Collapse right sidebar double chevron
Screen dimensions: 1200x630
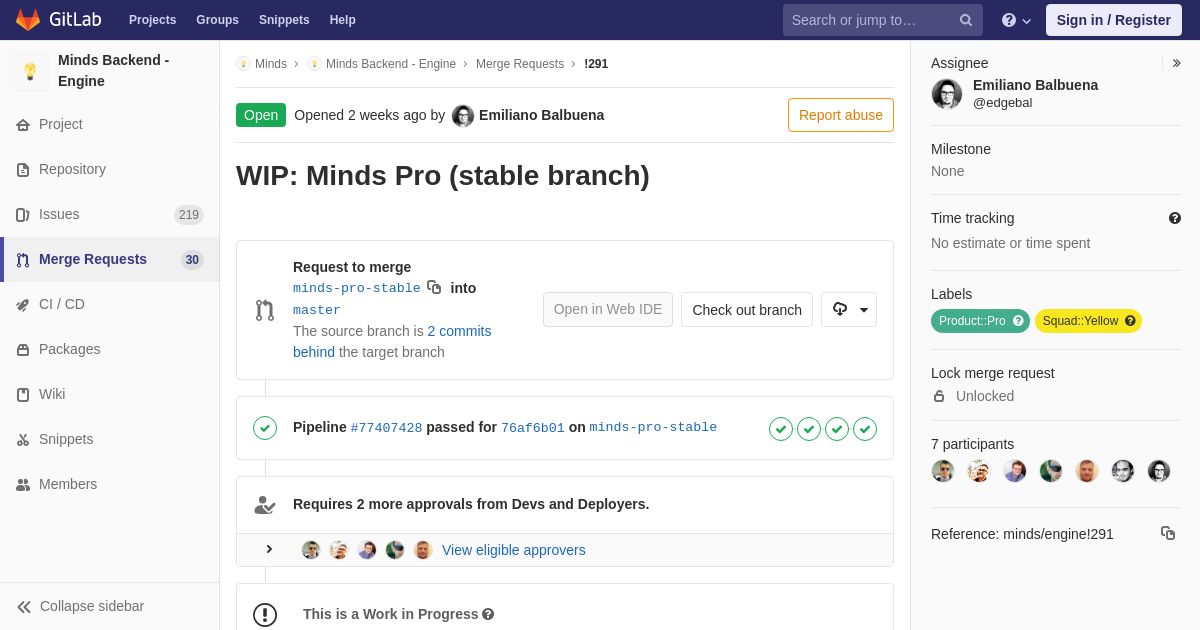(x=1176, y=63)
